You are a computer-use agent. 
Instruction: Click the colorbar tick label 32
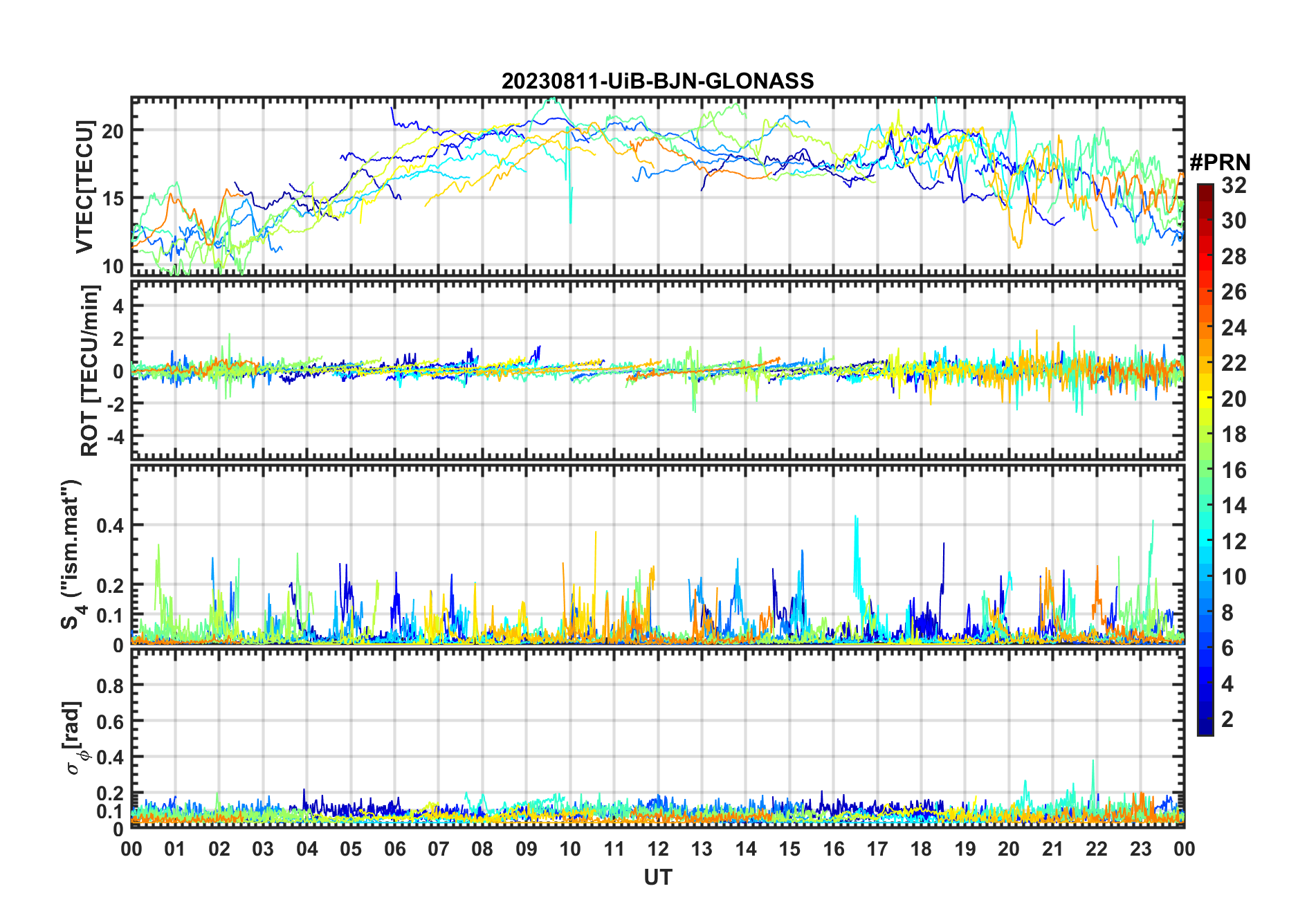1234,185
